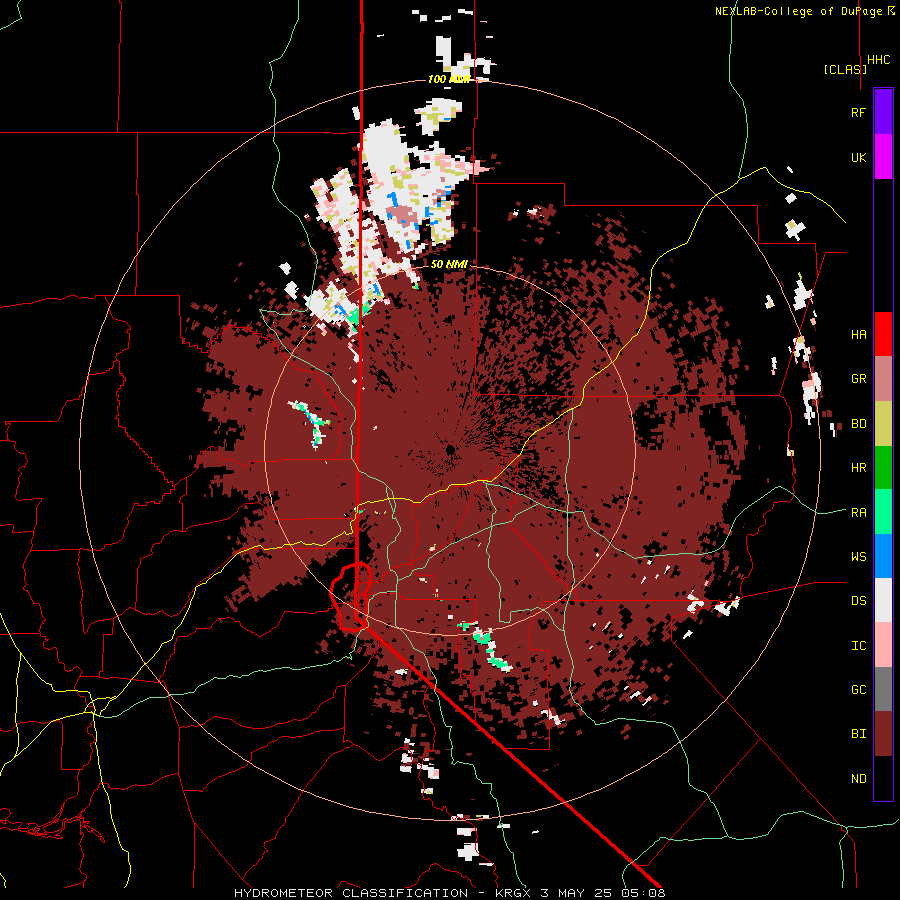Screen dimensions: 900x900
Task: Click the UK legend label
Action: [858, 157]
